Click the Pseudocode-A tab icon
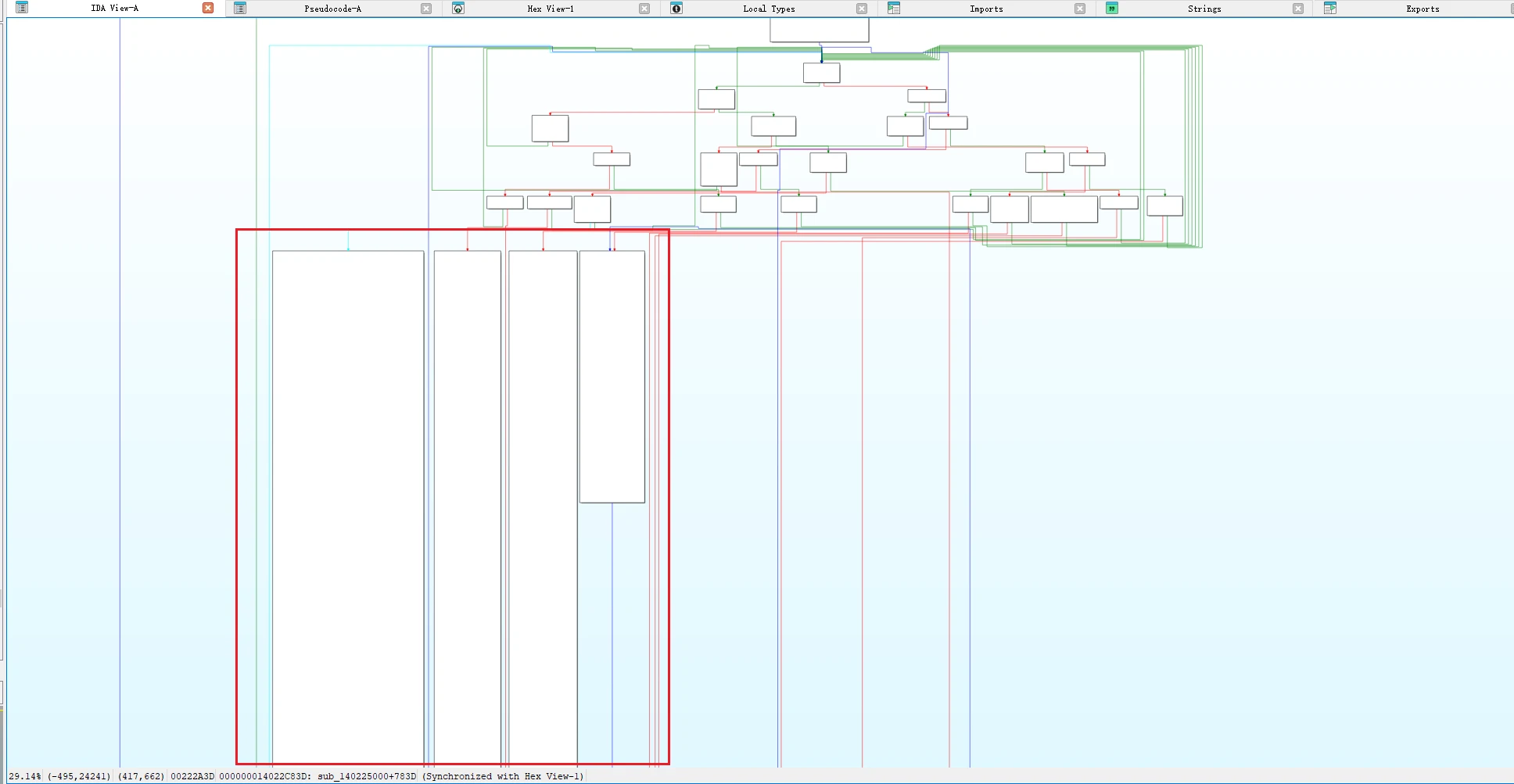The width and height of the screenshot is (1514, 784). 240,9
